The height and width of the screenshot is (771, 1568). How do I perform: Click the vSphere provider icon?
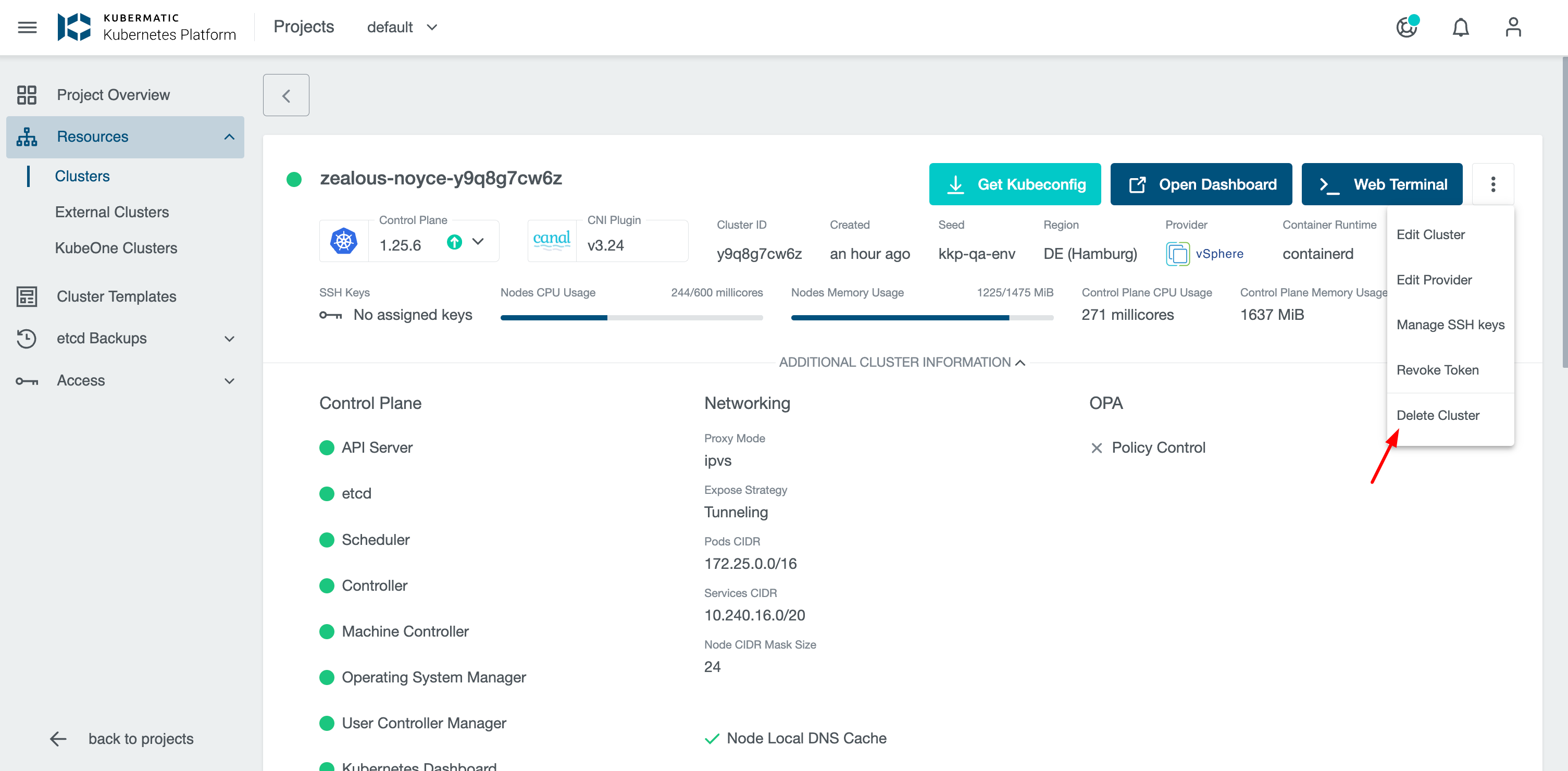(1178, 254)
